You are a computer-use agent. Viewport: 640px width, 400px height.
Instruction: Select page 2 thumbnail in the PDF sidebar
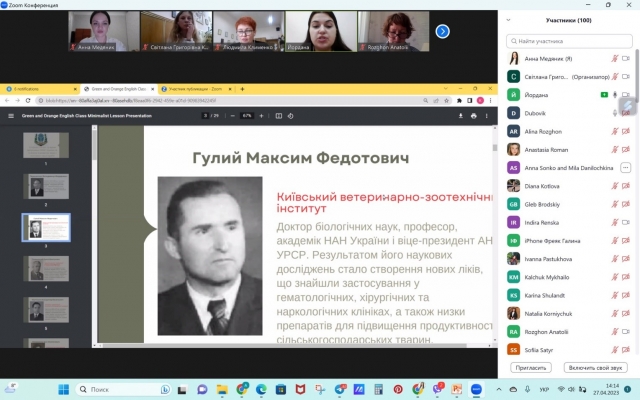pos(46,186)
